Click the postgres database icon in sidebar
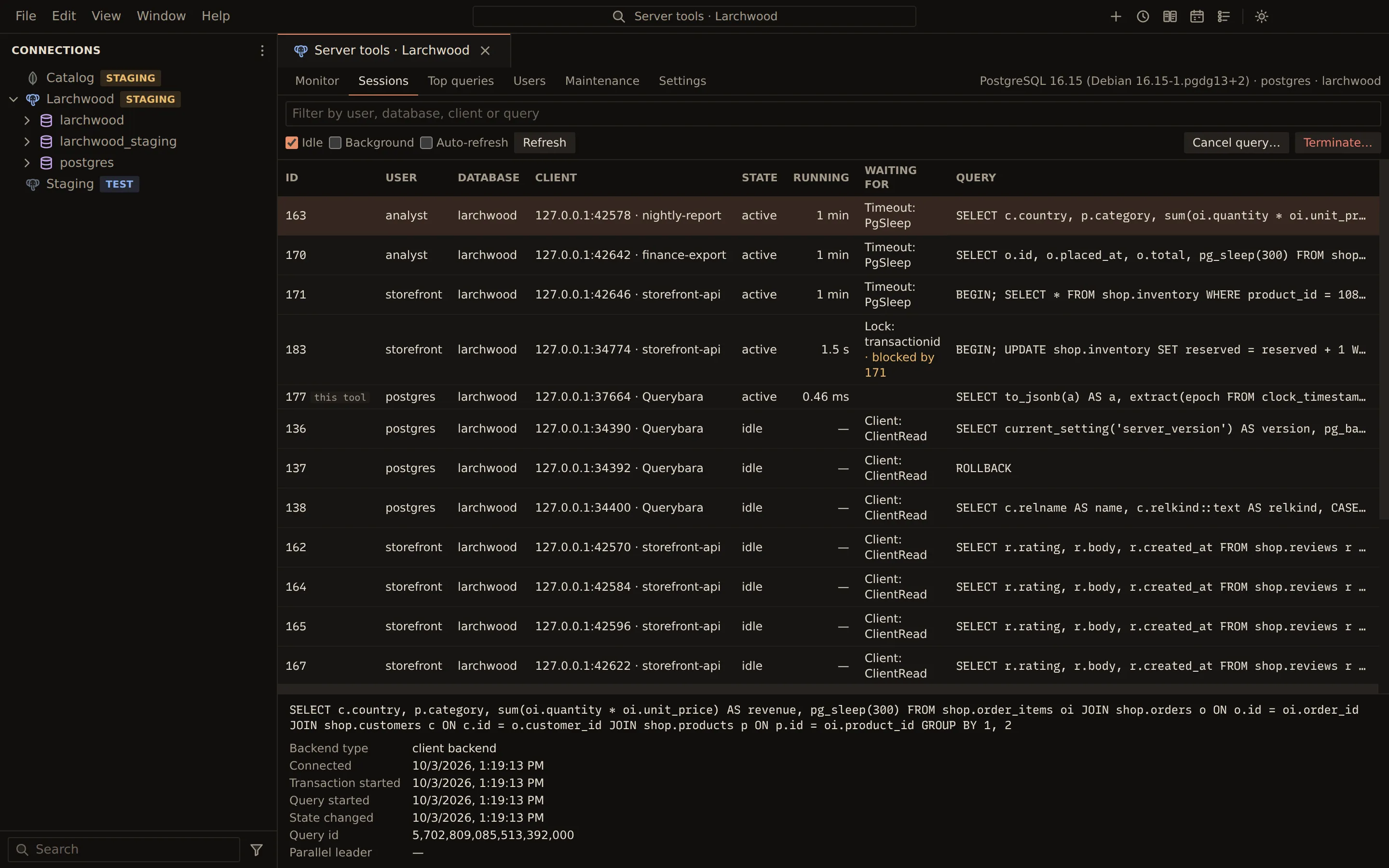 (x=46, y=163)
